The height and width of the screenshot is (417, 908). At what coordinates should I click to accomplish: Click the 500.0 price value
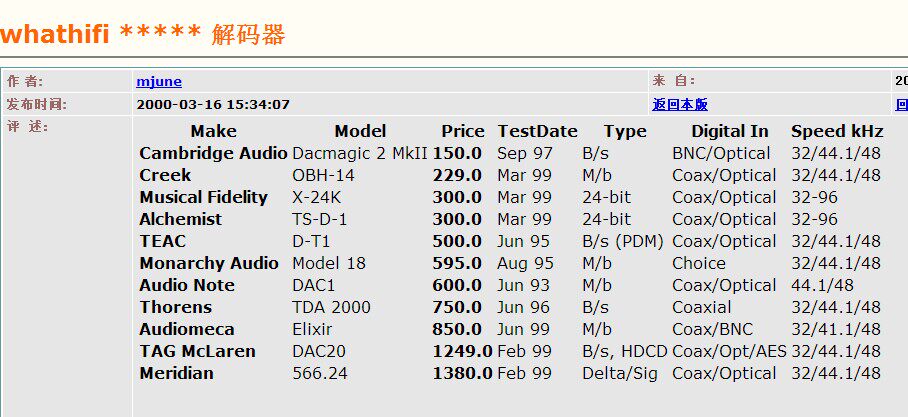[x=457, y=242]
